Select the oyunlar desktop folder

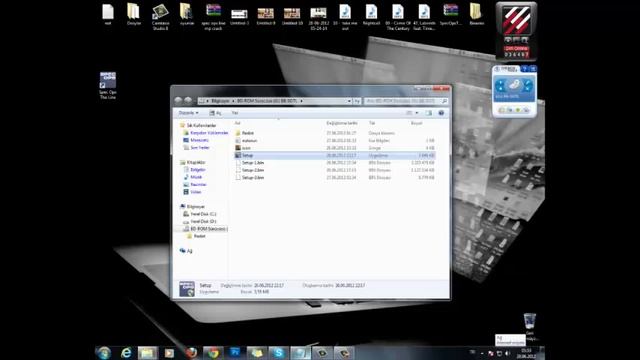click(187, 15)
